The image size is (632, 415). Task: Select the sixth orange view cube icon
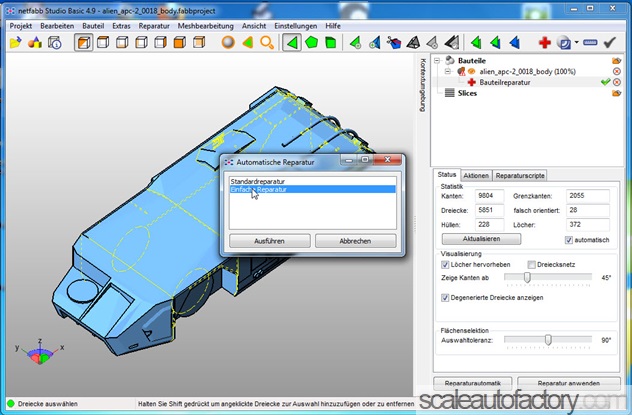click(x=180, y=42)
